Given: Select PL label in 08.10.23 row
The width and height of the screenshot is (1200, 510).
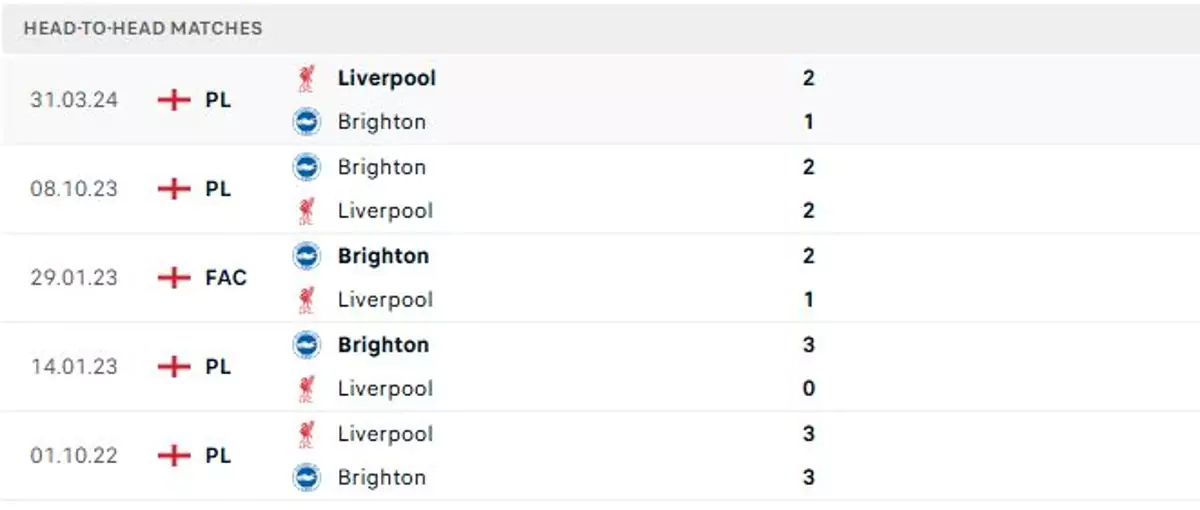Looking at the screenshot, I should [218, 189].
